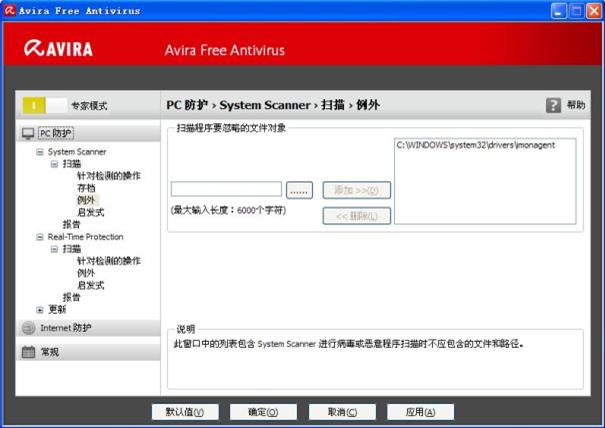This screenshot has width=605, height=428.
Task: Select Real-Time Protection in the tree
Action: coord(85,237)
